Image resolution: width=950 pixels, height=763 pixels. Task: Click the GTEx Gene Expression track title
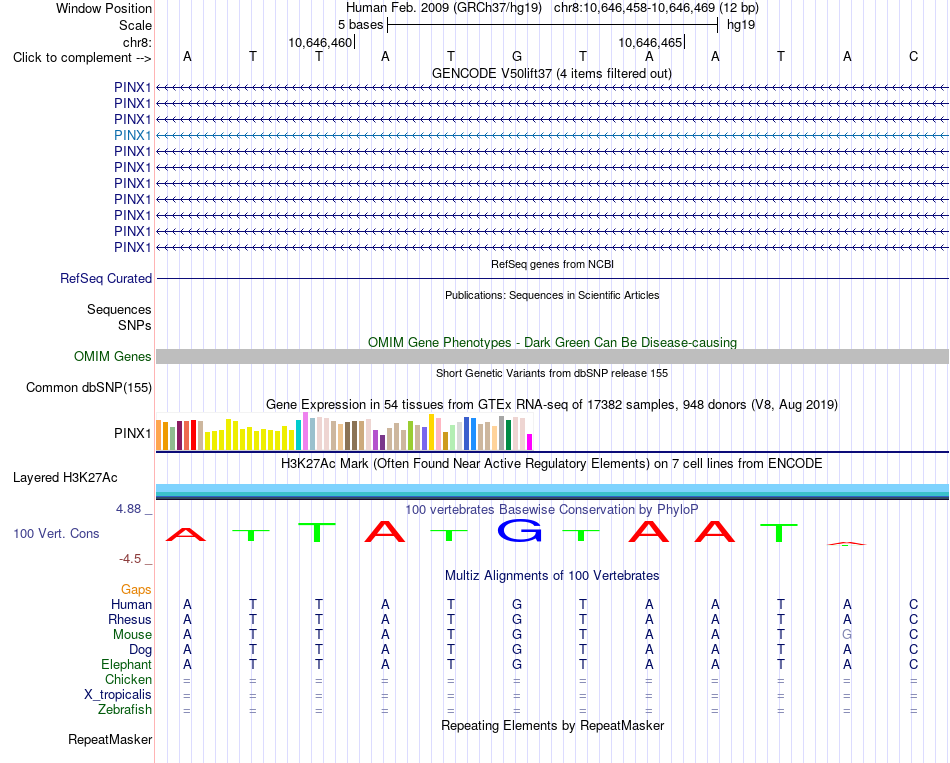[552, 404]
